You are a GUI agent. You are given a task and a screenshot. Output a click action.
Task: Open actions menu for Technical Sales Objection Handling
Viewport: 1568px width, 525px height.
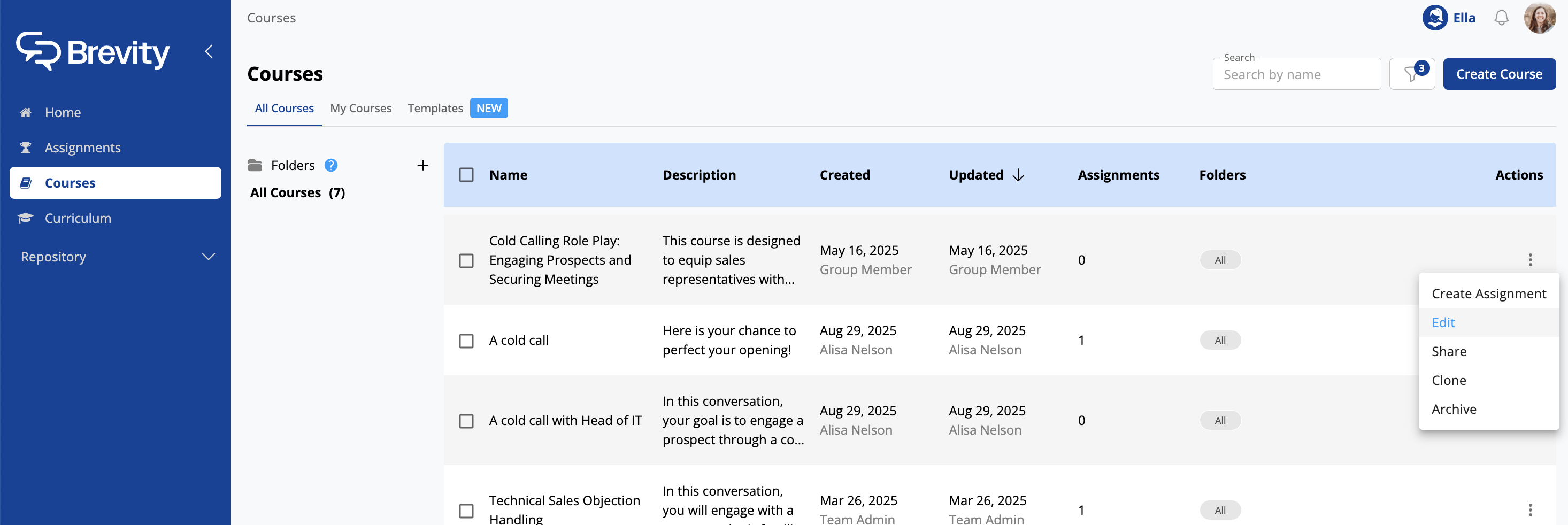coord(1529,510)
